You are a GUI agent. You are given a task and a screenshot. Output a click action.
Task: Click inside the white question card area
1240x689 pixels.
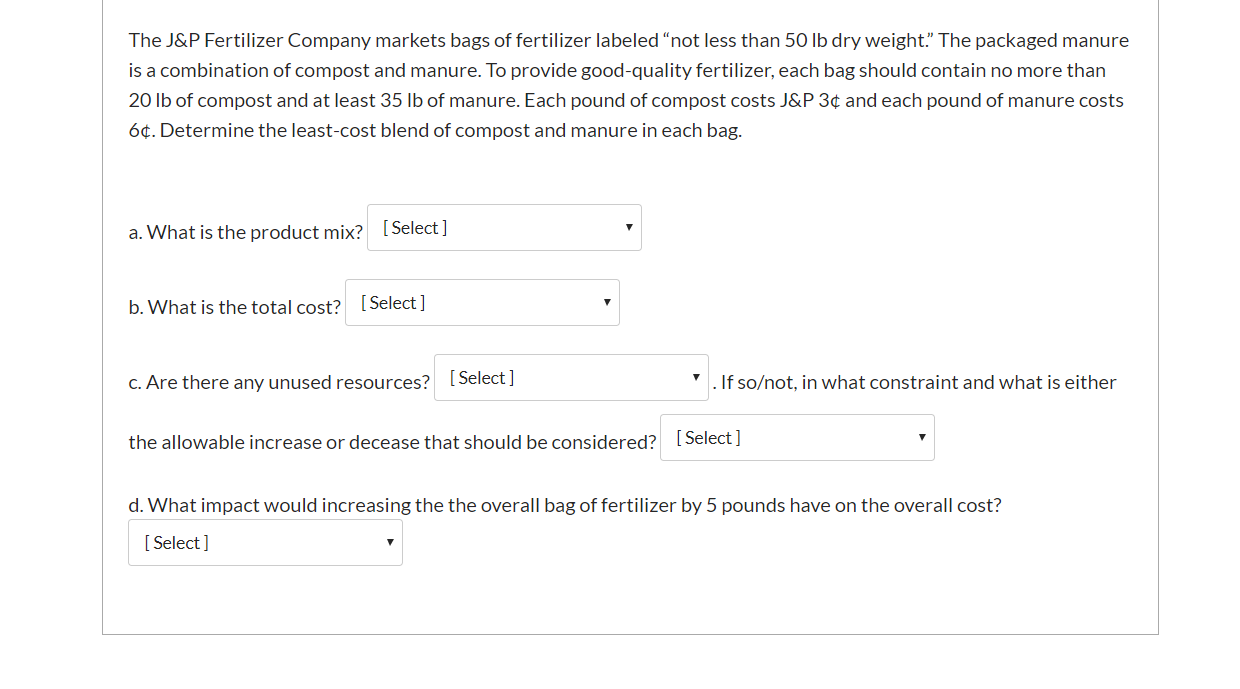(630, 600)
